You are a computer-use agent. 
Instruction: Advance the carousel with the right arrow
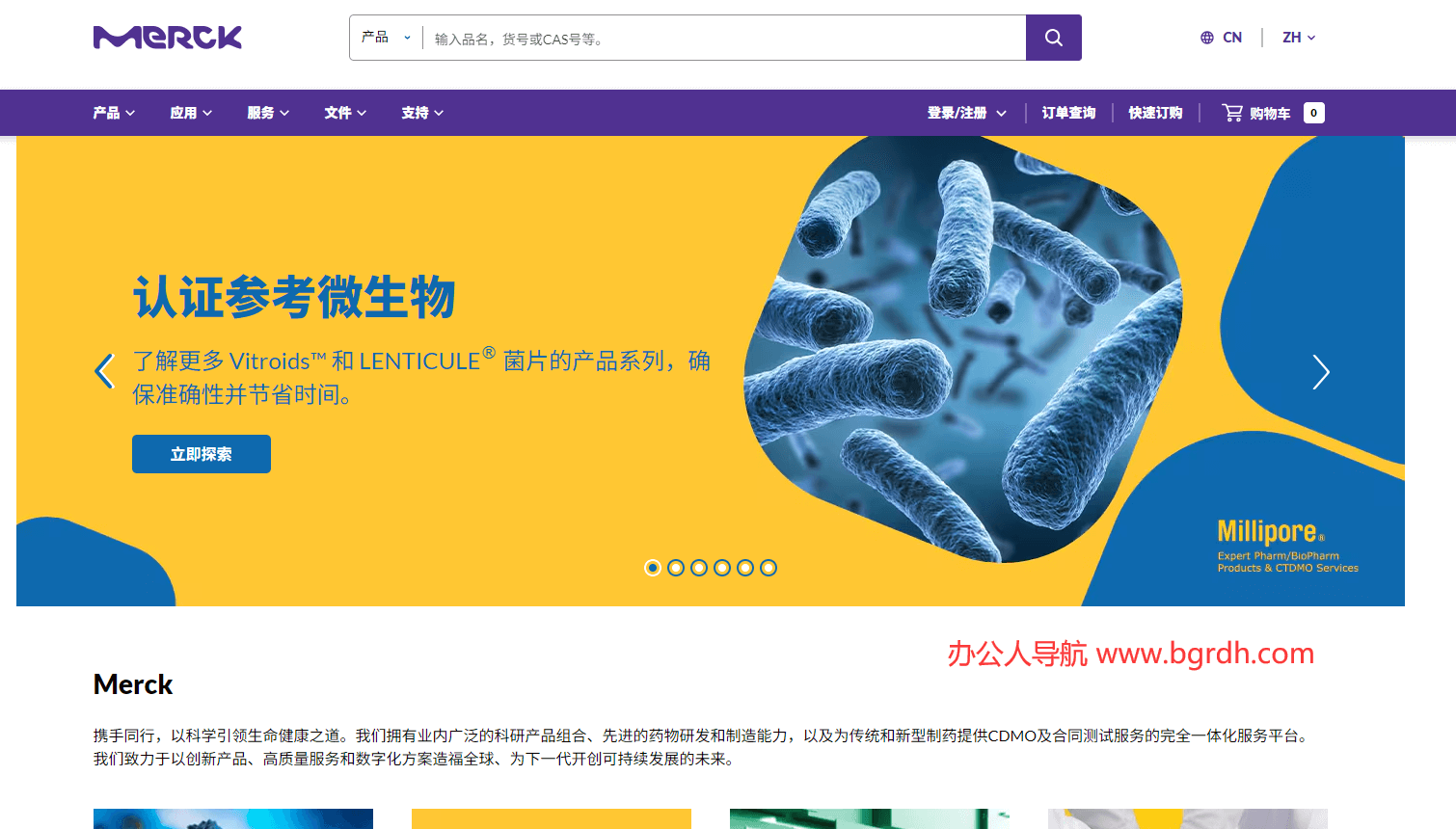pos(1320,372)
